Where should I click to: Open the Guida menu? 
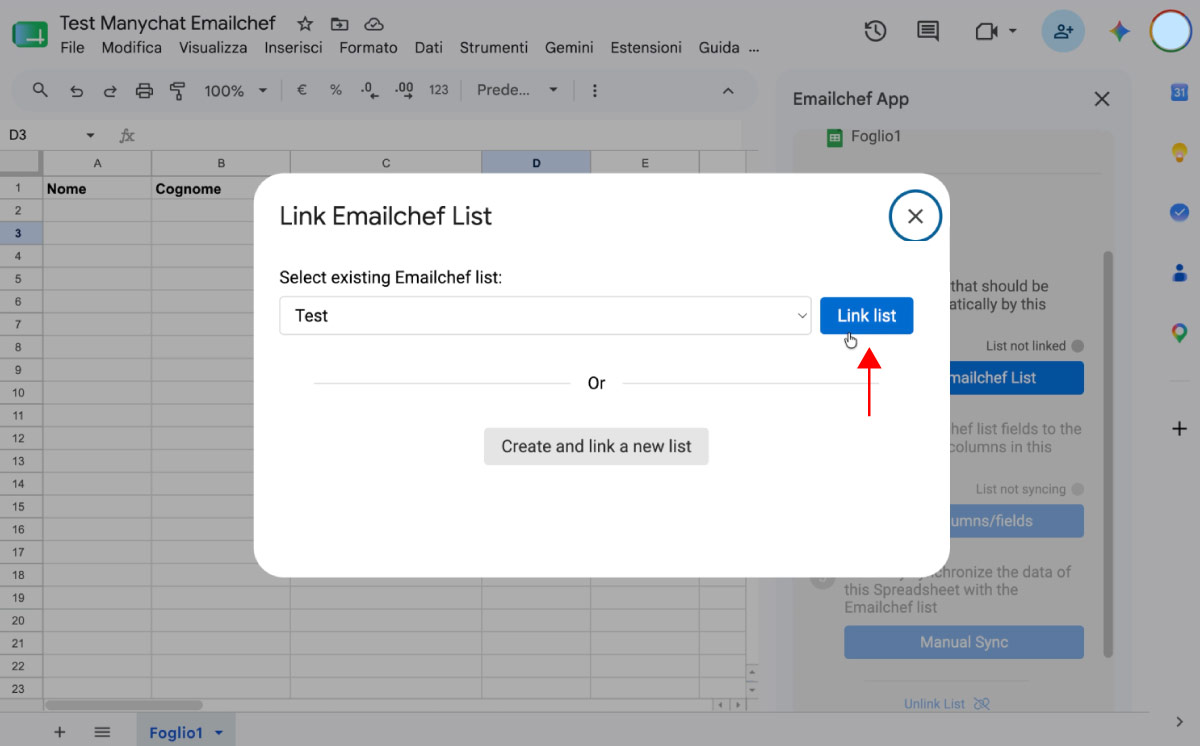coord(719,47)
